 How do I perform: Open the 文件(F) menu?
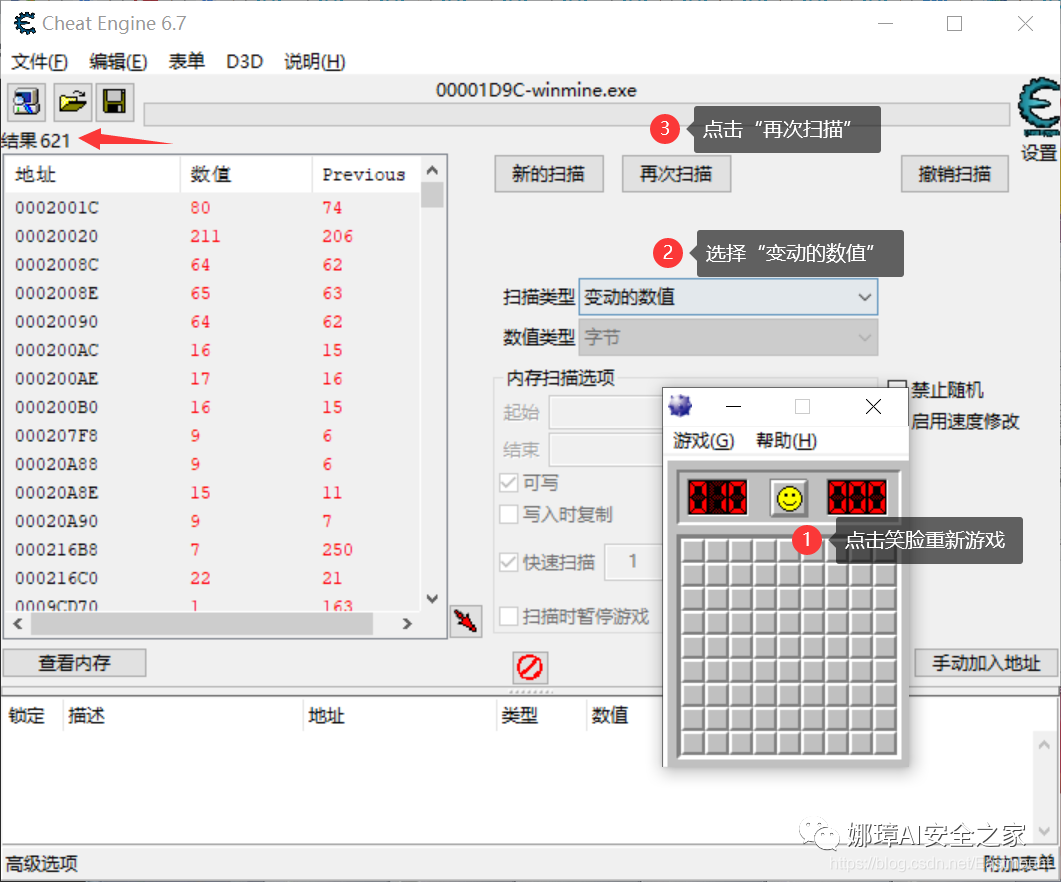39,62
